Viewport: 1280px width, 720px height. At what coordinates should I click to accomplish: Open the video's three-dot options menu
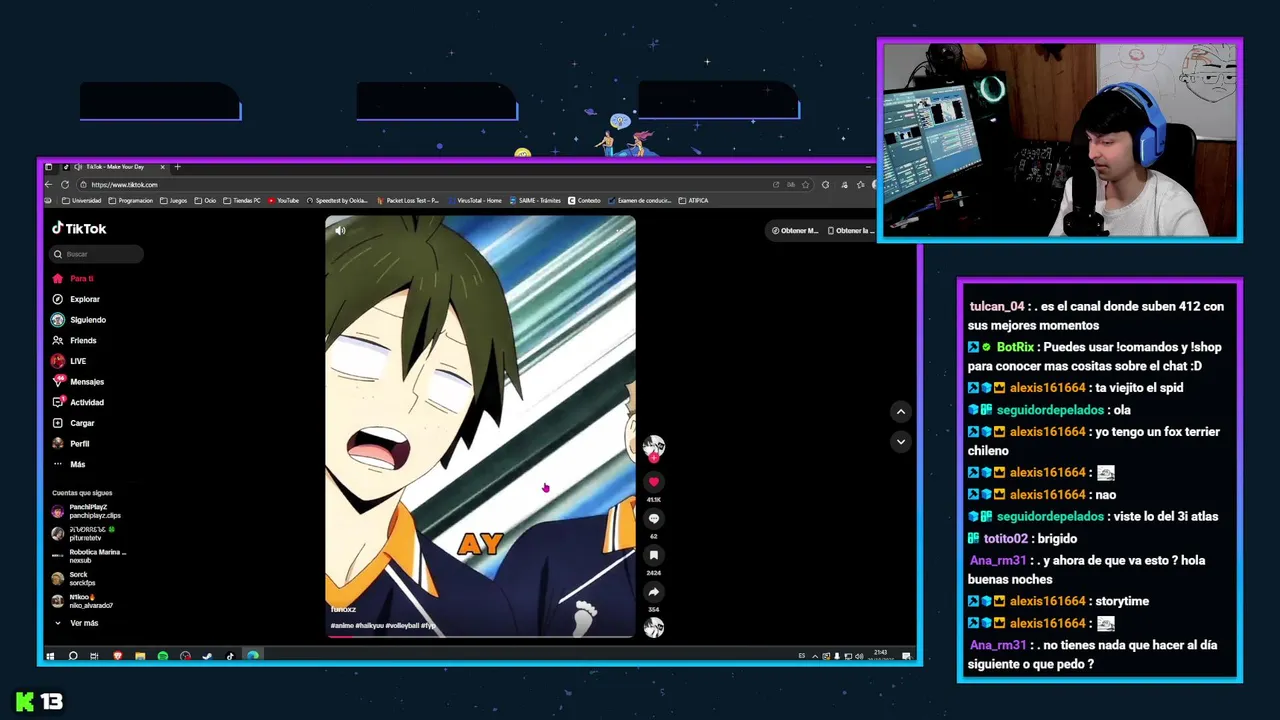click(x=619, y=231)
